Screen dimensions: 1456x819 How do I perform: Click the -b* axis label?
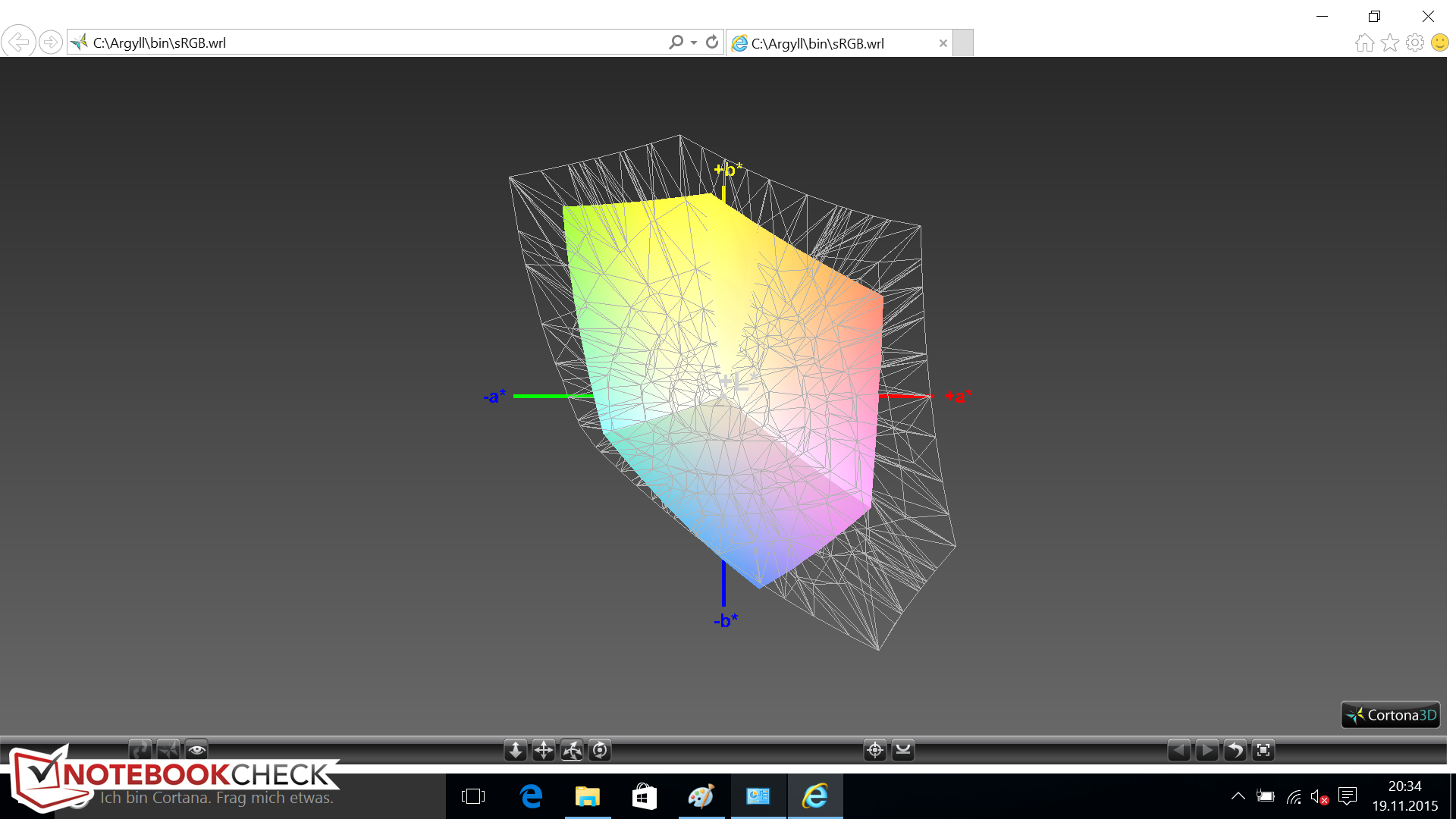(726, 620)
